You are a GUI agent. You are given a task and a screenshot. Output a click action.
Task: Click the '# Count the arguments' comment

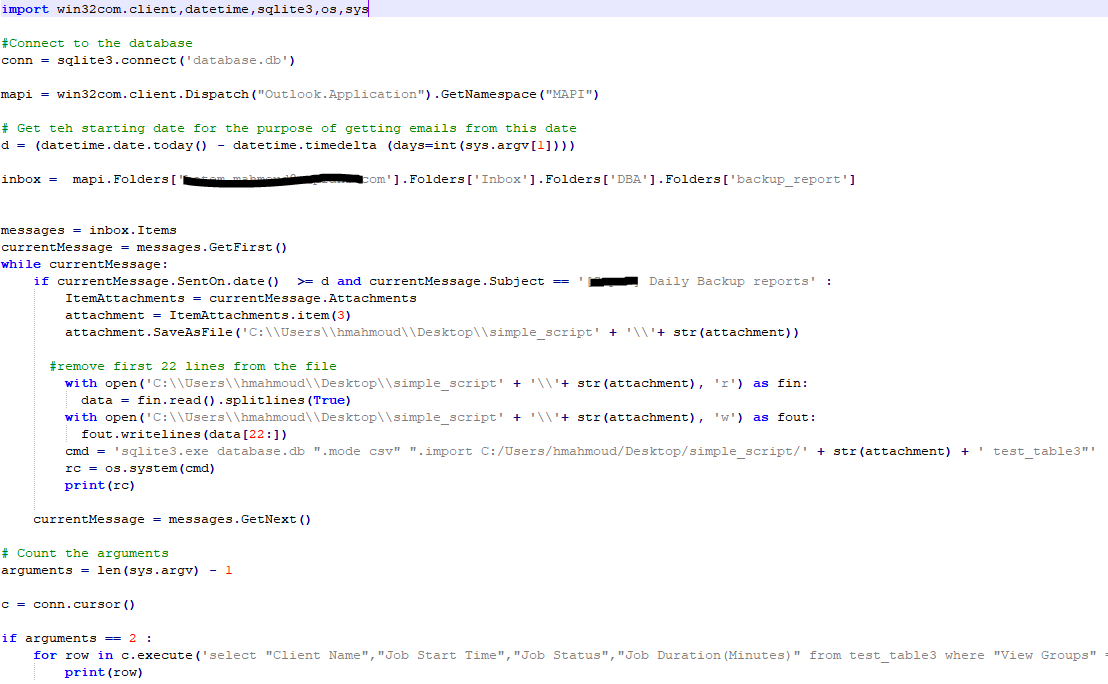(85, 552)
